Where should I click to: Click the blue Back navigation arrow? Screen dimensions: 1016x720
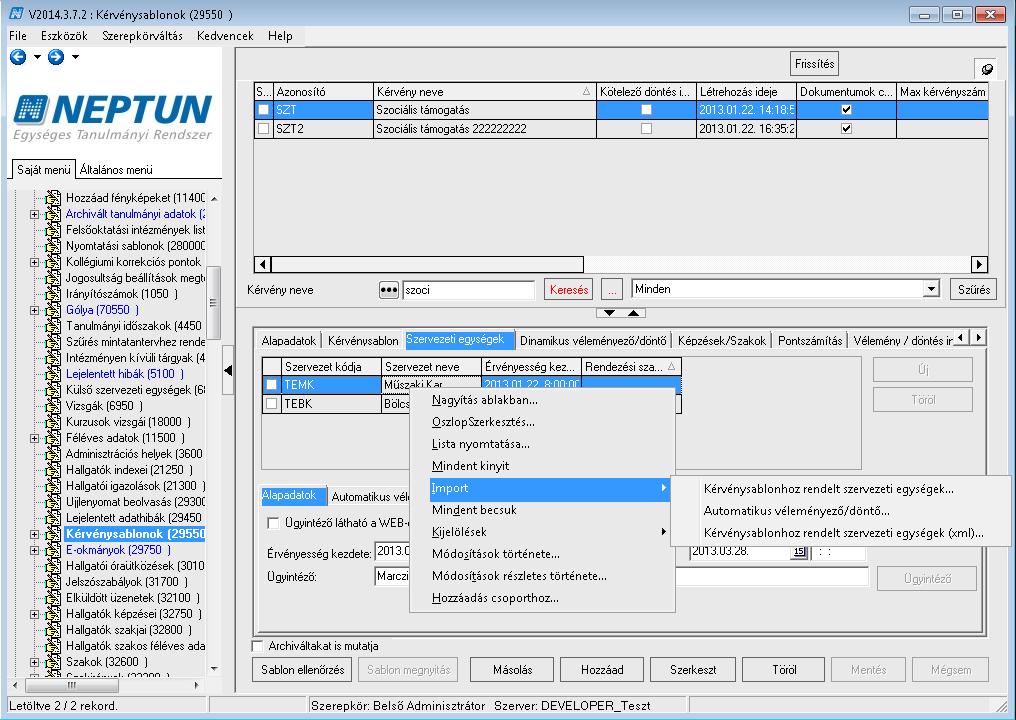point(18,57)
